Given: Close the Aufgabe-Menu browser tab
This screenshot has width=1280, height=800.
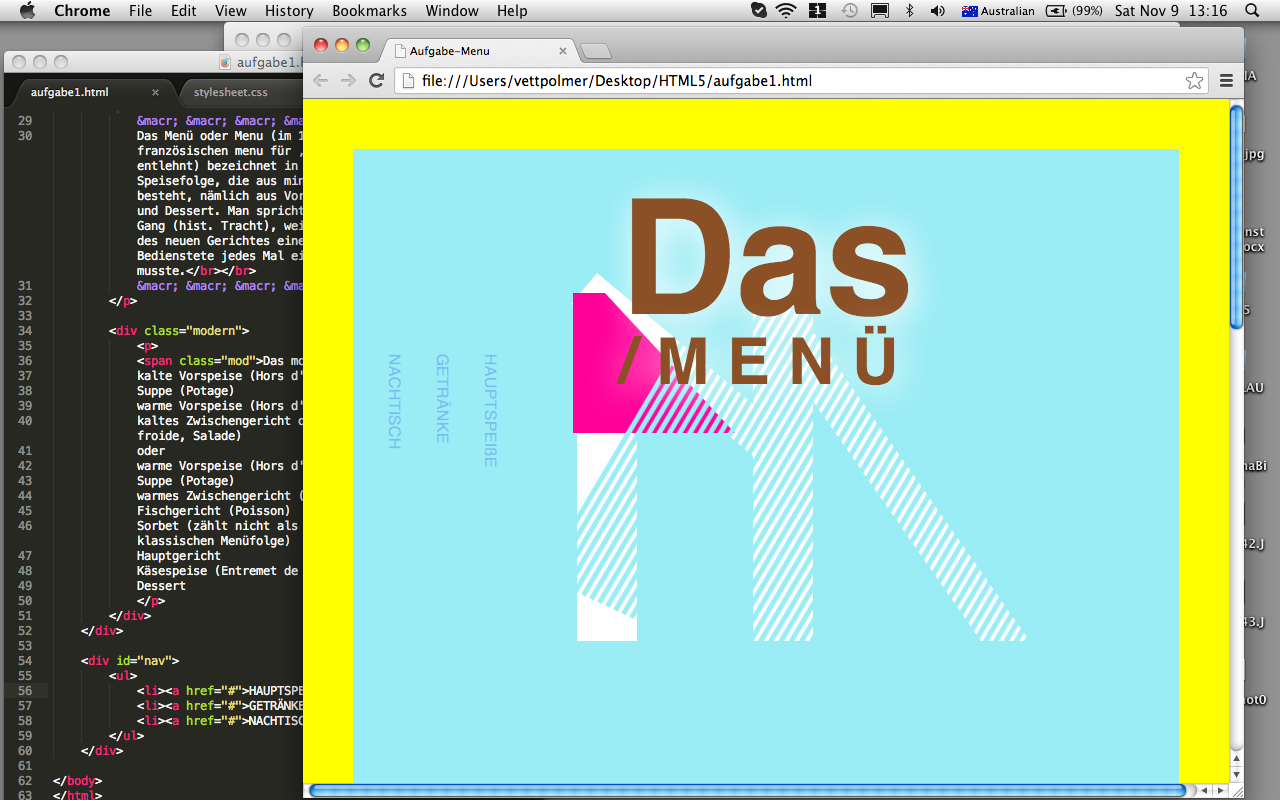Looking at the screenshot, I should click(563, 51).
